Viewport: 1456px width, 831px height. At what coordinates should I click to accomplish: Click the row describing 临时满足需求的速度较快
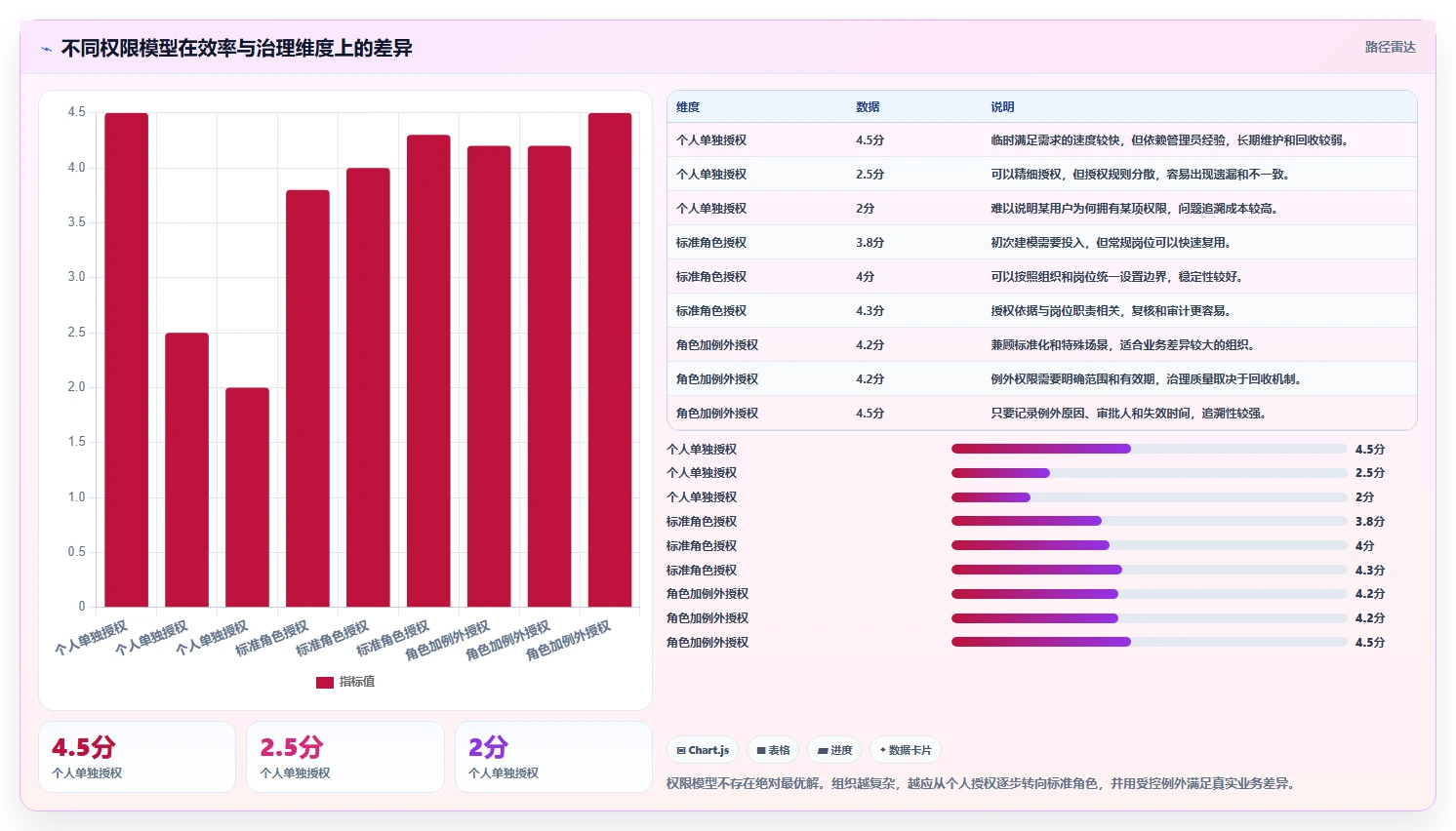pyautogui.click(x=1041, y=140)
